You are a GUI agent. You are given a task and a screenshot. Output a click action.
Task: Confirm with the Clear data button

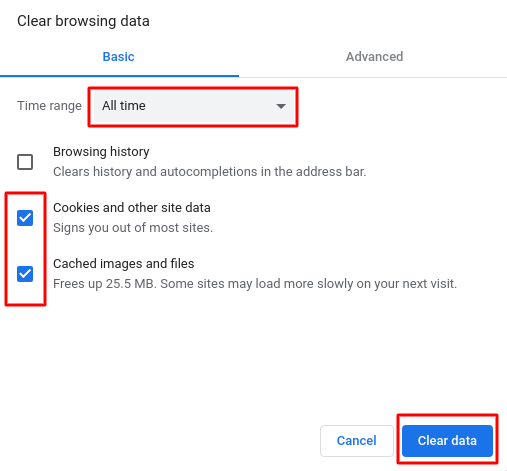(x=447, y=441)
